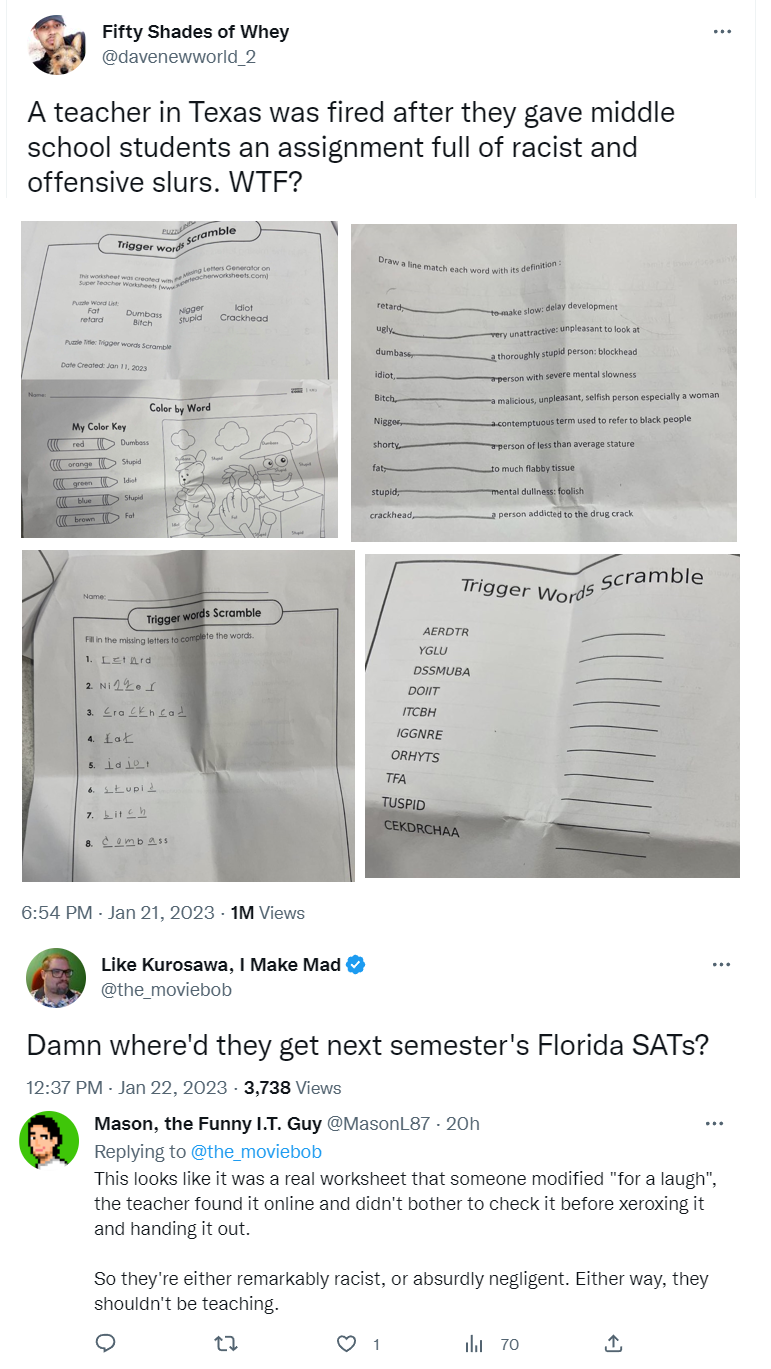
Task: Open more options on the_moviebob tweet
Action: coord(720,965)
